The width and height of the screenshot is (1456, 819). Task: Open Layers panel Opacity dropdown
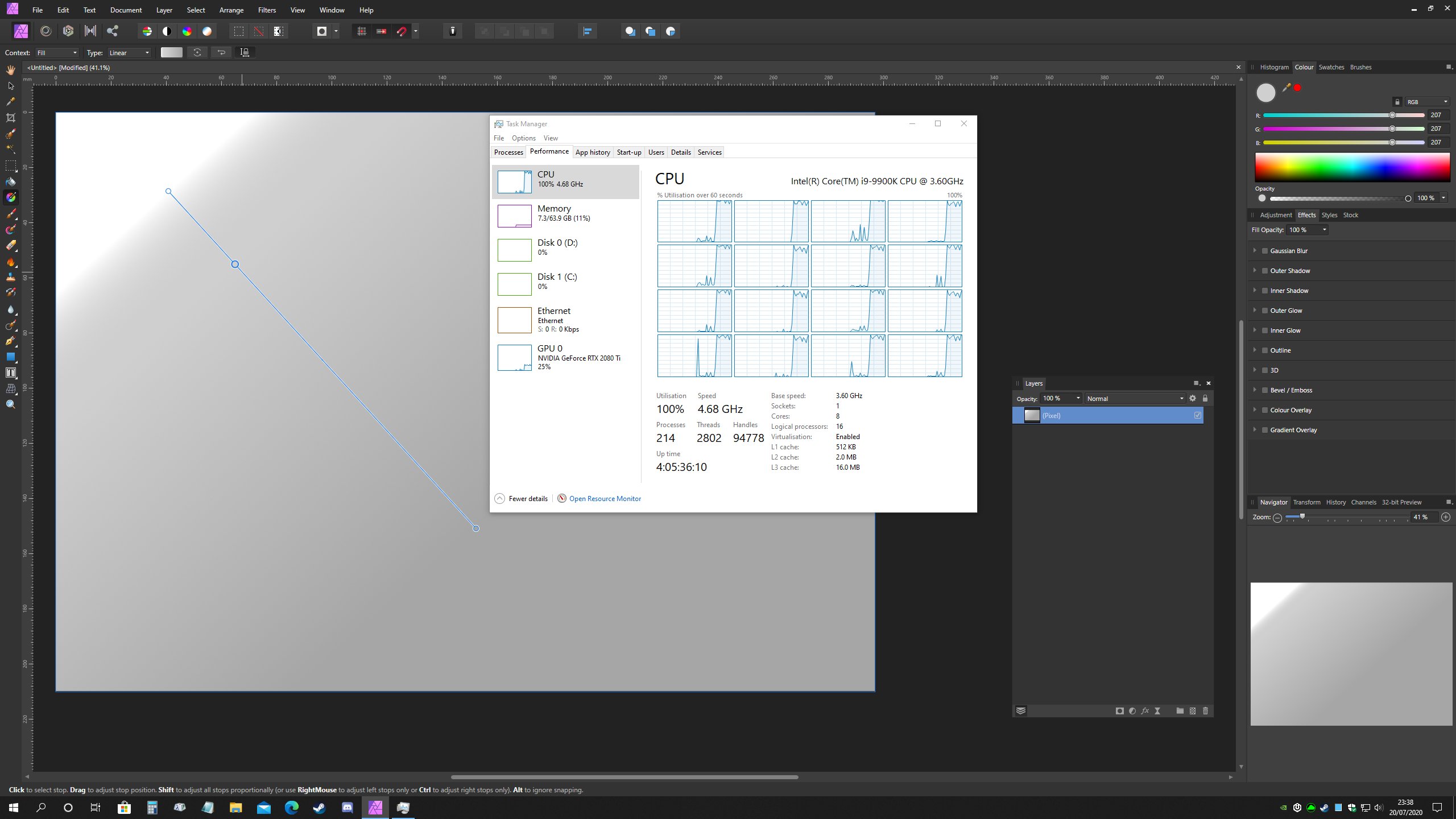click(1061, 399)
